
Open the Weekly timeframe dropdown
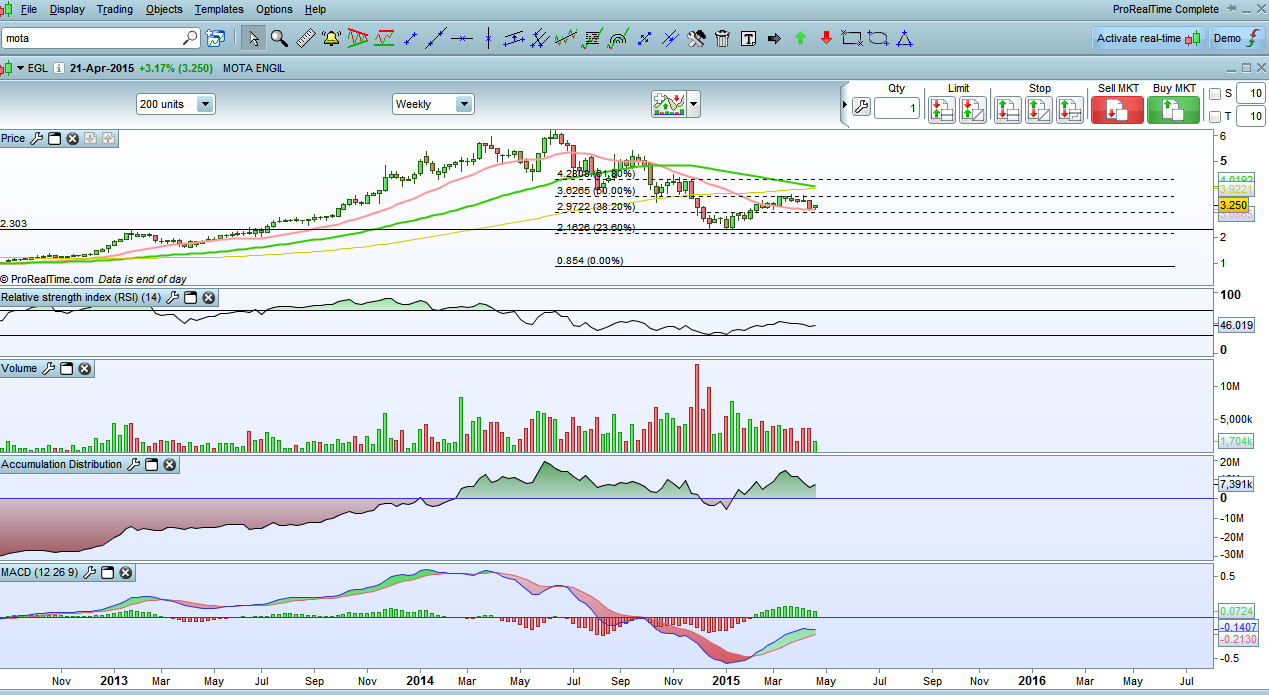[x=463, y=104]
